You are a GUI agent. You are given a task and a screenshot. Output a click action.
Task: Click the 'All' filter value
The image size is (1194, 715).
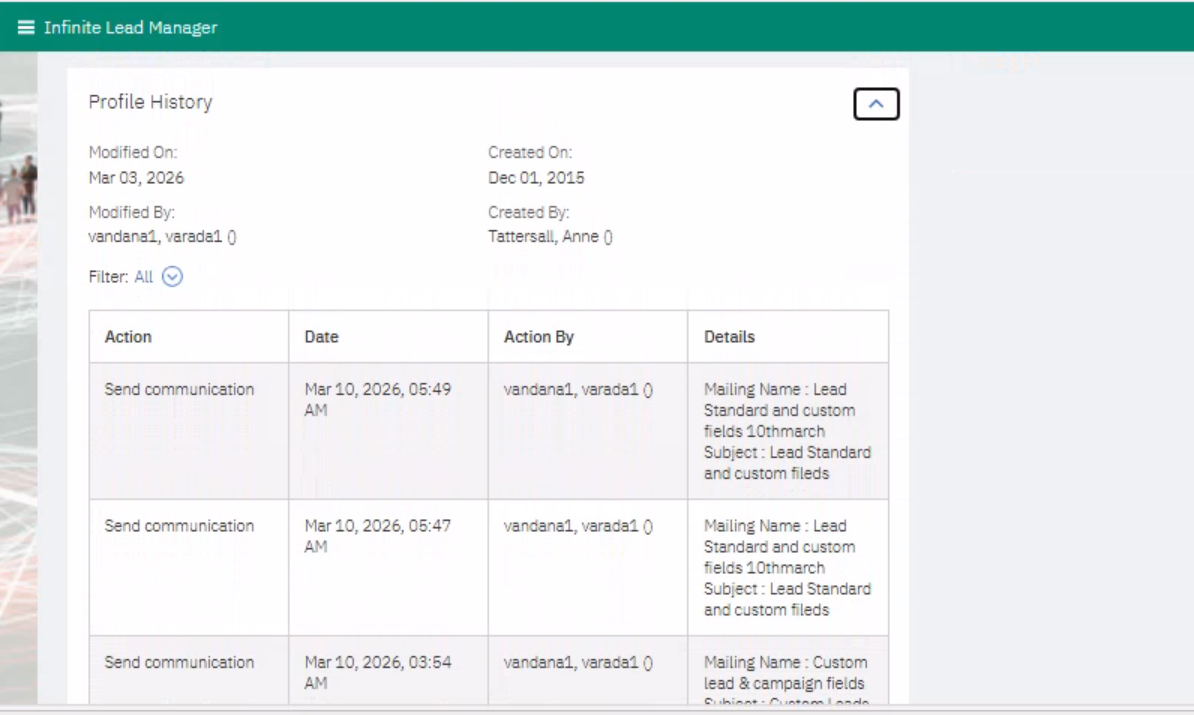coord(143,278)
